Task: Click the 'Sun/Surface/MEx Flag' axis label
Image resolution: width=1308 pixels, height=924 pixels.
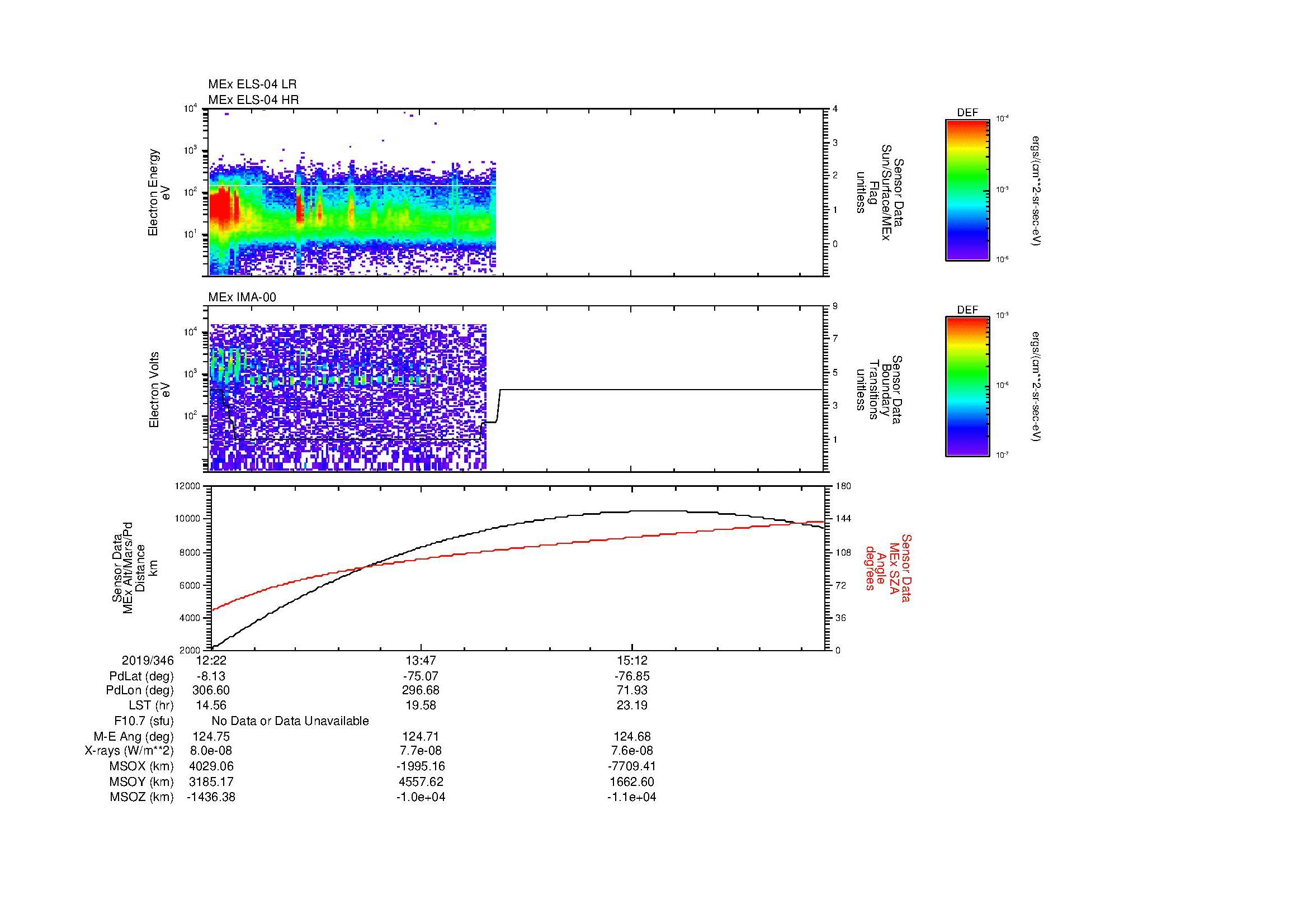Action: (879, 192)
